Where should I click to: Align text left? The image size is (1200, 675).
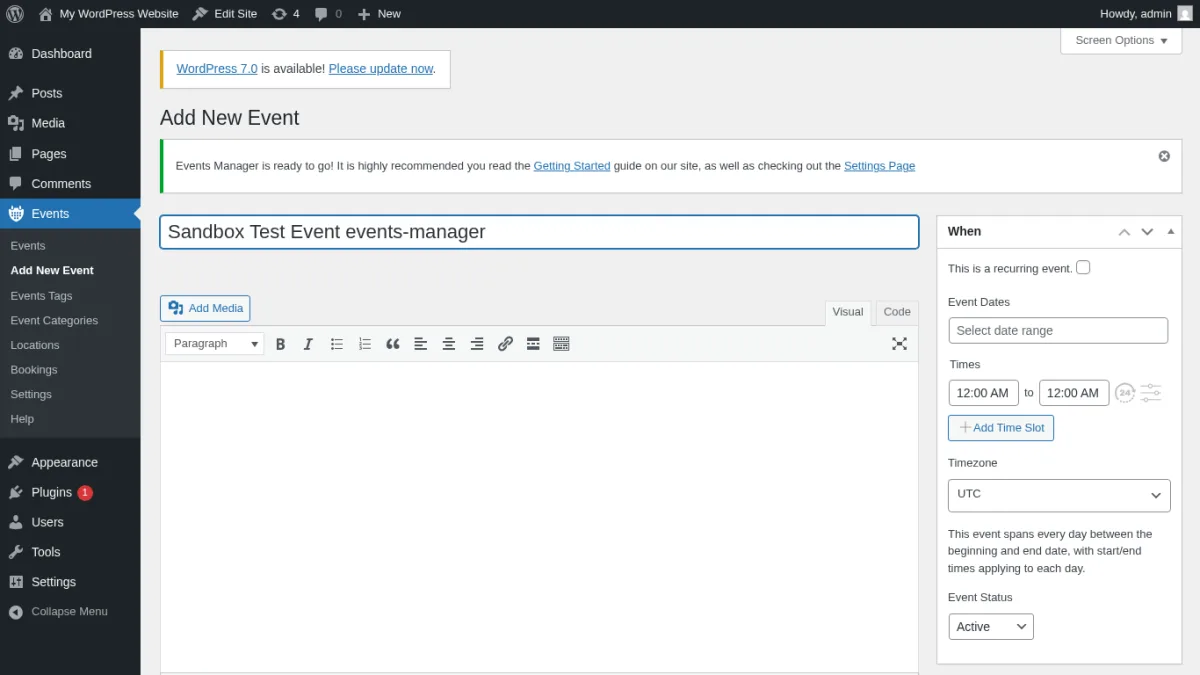point(421,344)
